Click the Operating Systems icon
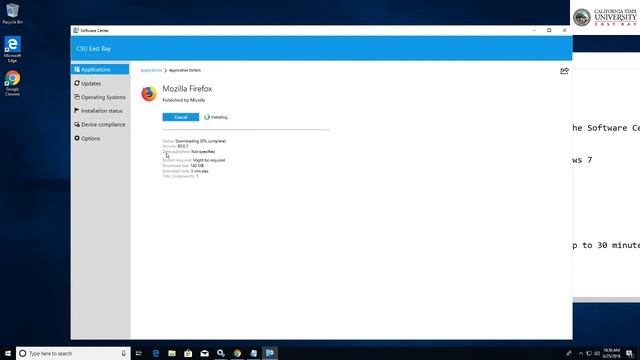The width and height of the screenshot is (640, 360). (77, 97)
